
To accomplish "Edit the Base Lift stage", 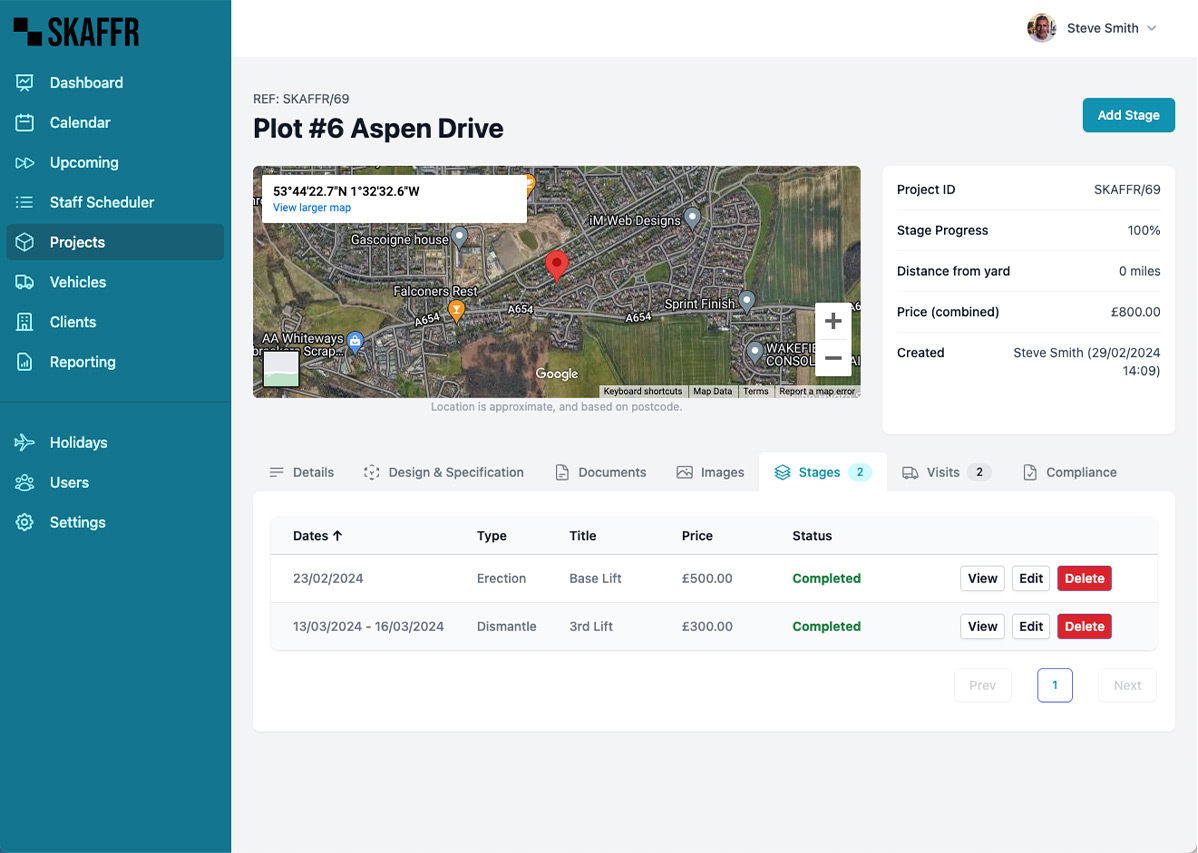I will (x=1031, y=578).
